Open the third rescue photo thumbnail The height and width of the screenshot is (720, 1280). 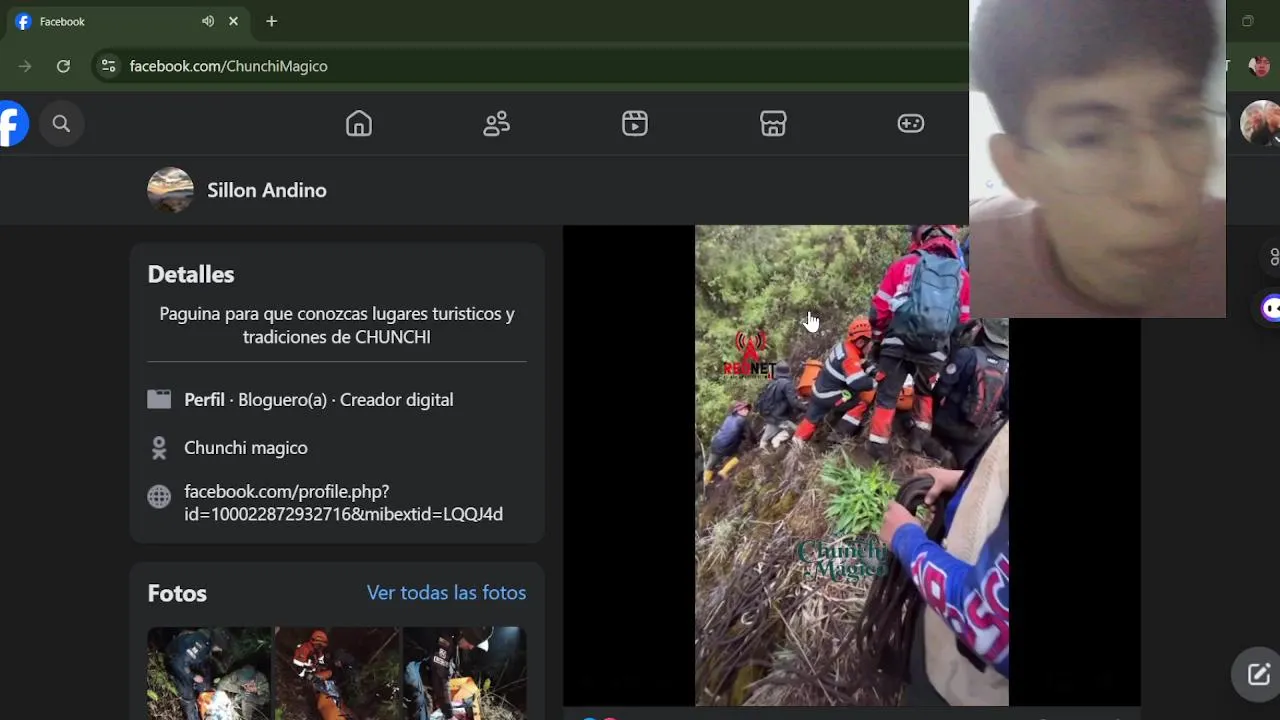click(x=464, y=673)
